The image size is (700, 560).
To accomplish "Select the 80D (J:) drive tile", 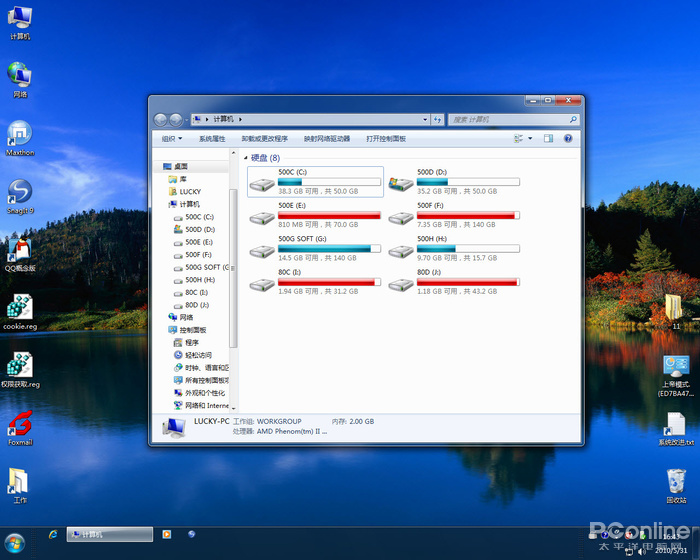I will (x=454, y=282).
